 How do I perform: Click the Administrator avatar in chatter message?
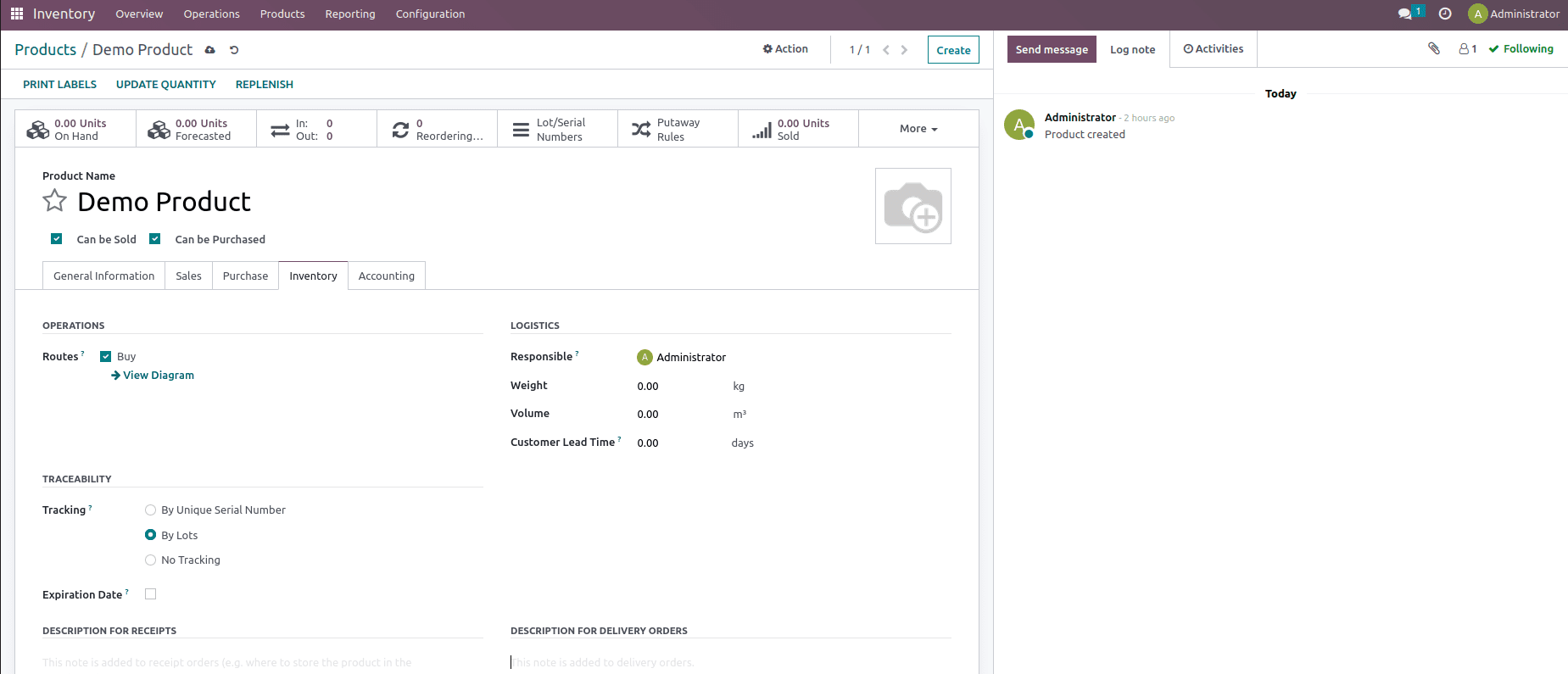[x=1019, y=125]
